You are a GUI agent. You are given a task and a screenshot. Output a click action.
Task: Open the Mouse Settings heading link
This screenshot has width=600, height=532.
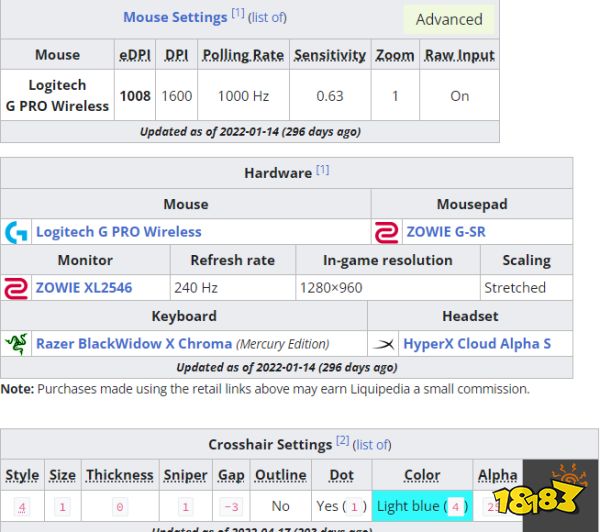[x=175, y=17]
